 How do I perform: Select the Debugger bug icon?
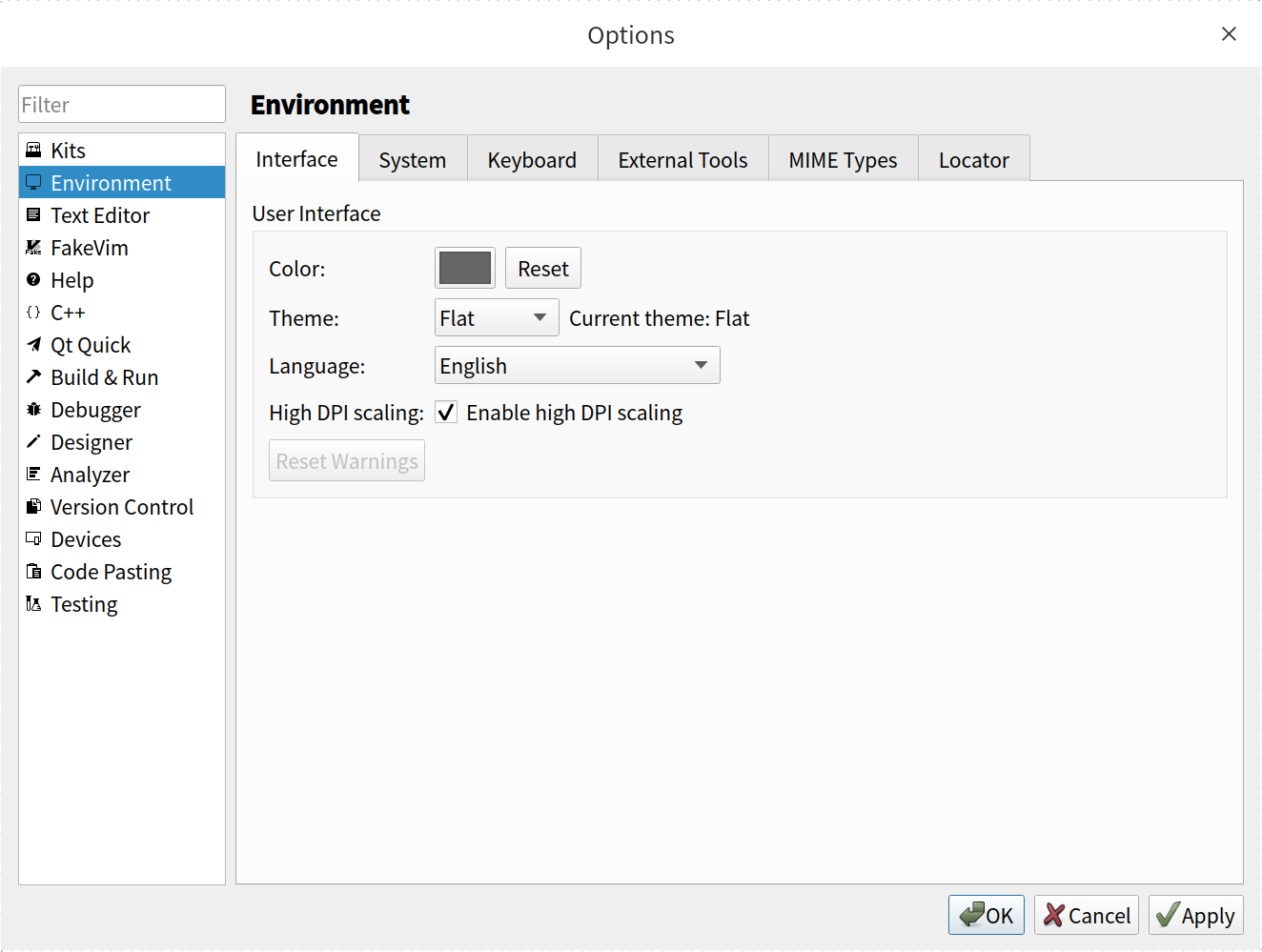coord(33,410)
